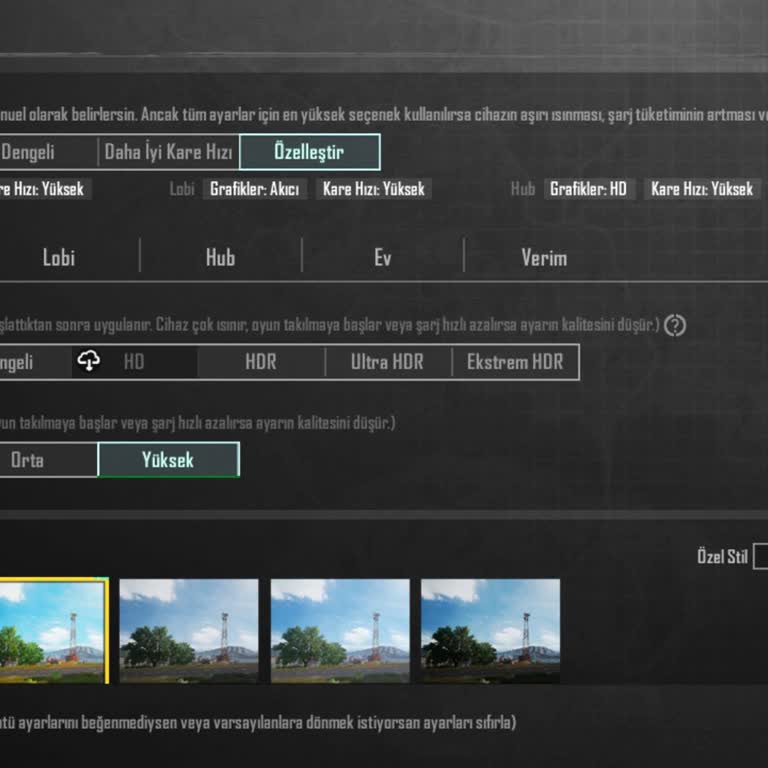This screenshot has height=768, width=768.
Task: Switch to the Verim tab
Action: coord(544,258)
